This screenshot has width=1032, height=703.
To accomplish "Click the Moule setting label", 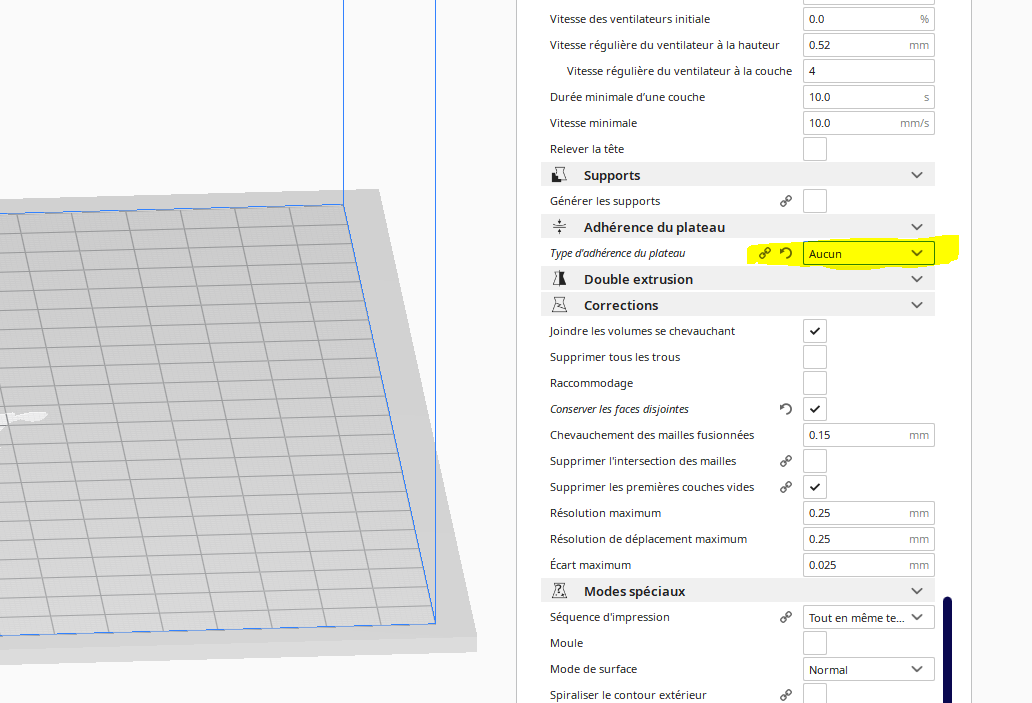I will pos(566,643).
